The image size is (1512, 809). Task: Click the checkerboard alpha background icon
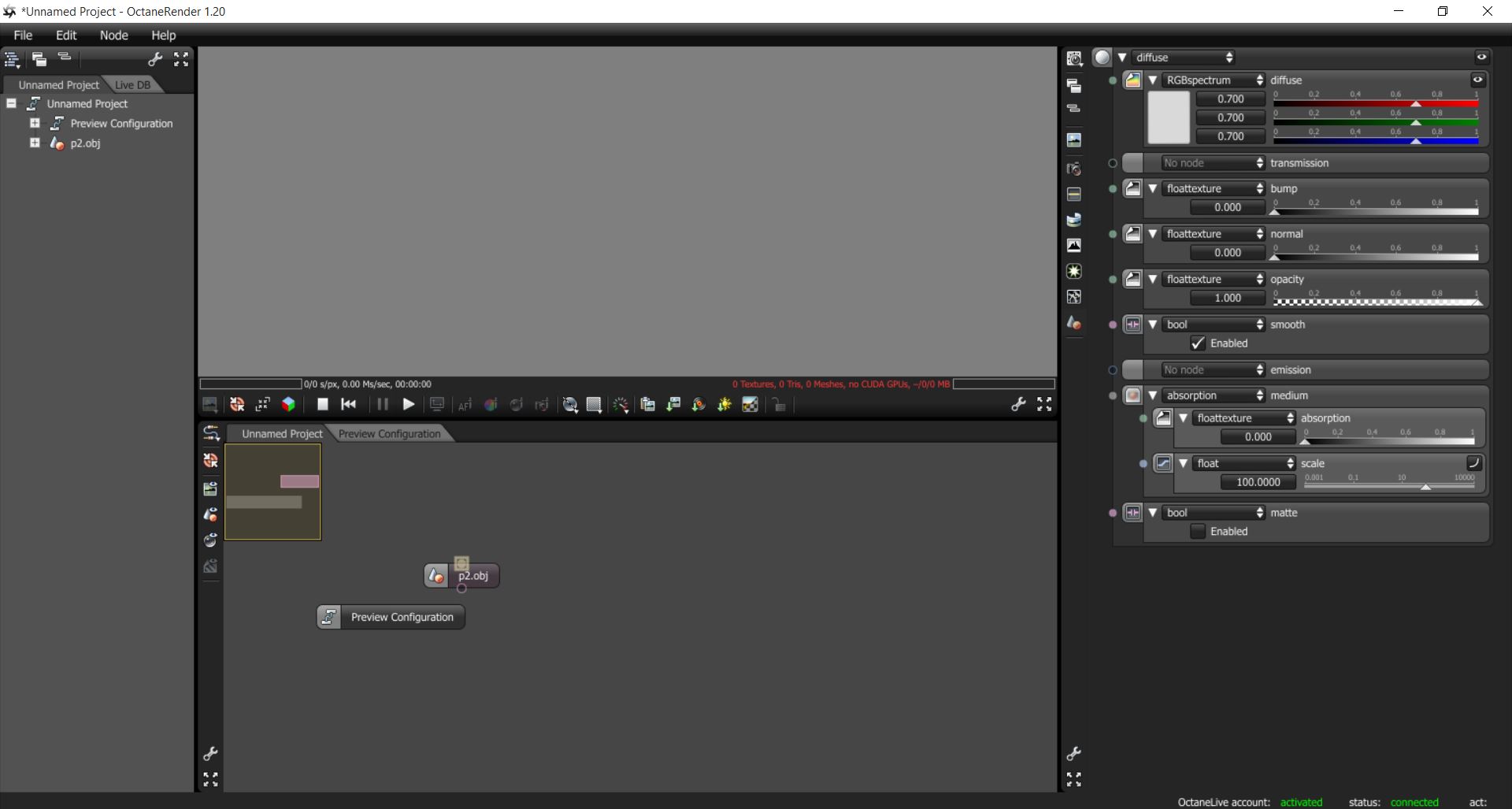750,405
